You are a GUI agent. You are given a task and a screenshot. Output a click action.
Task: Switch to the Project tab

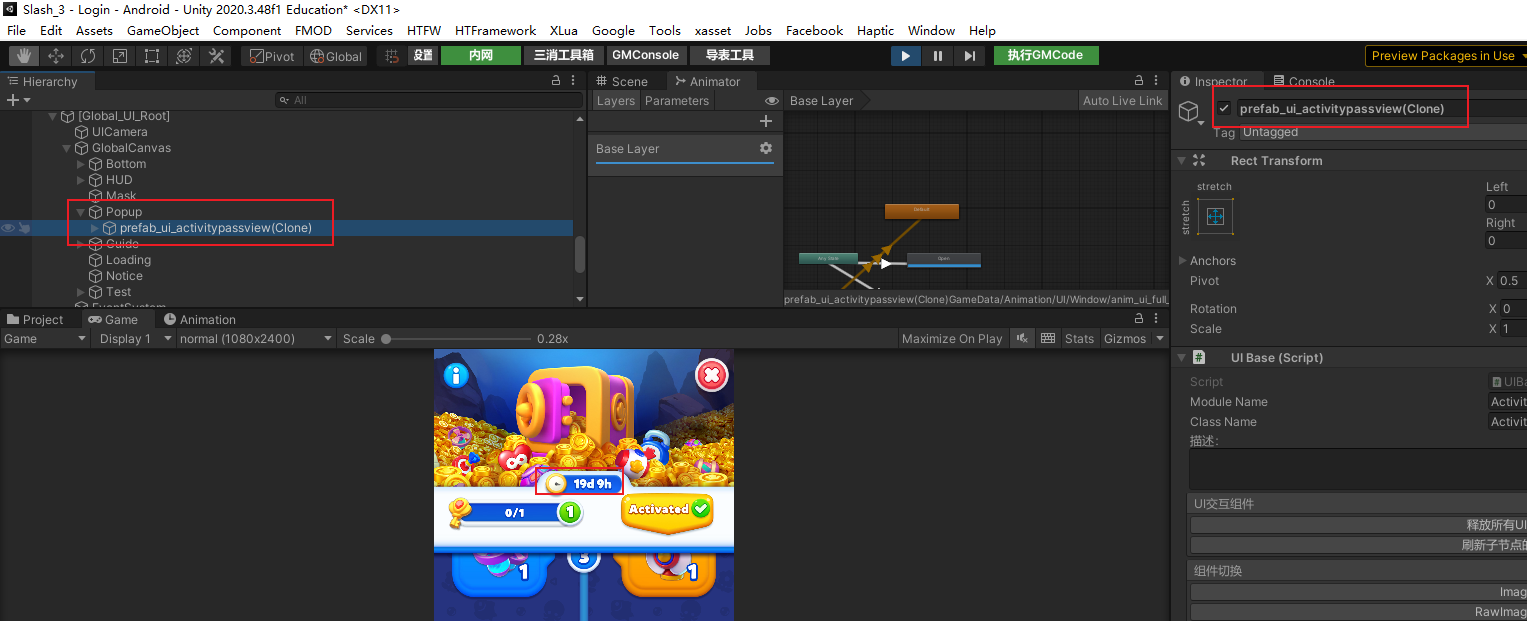[x=35, y=319]
